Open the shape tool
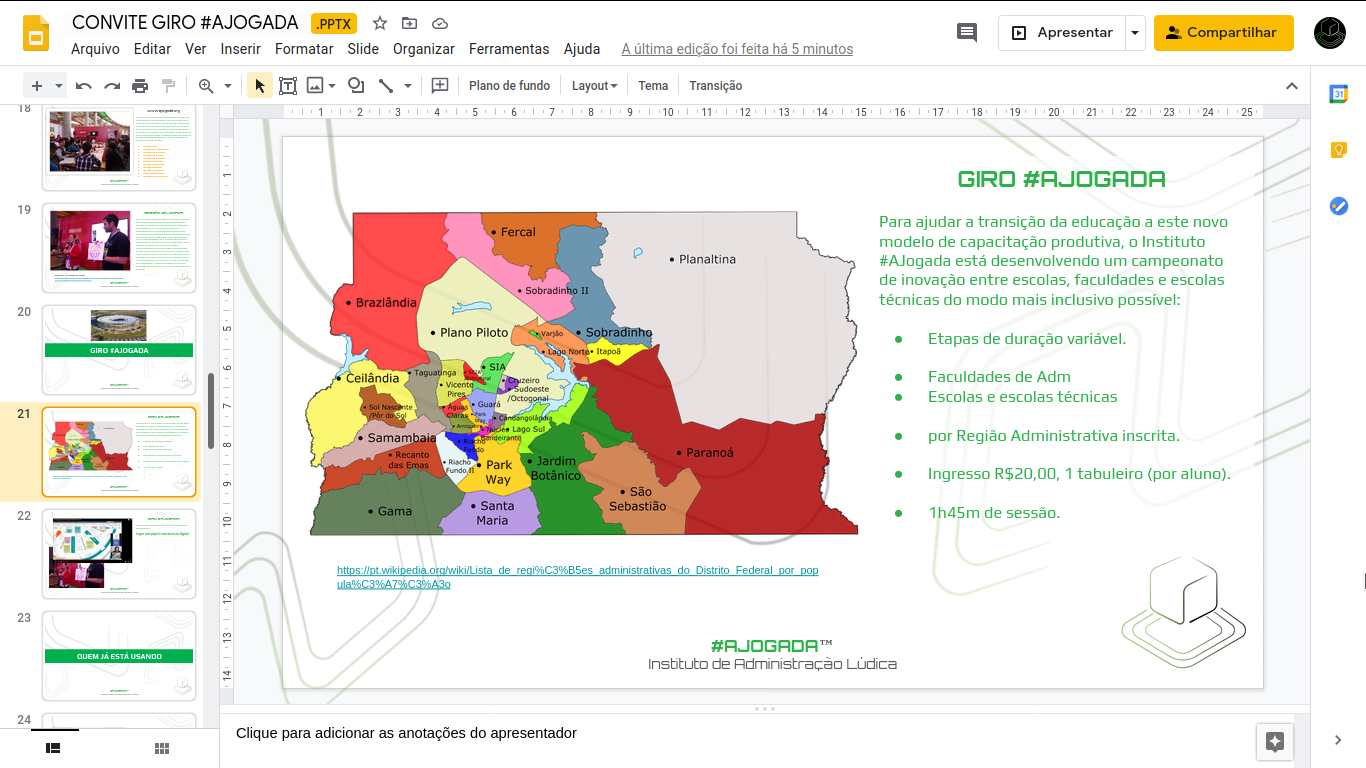This screenshot has height=768, width=1366. click(x=356, y=86)
